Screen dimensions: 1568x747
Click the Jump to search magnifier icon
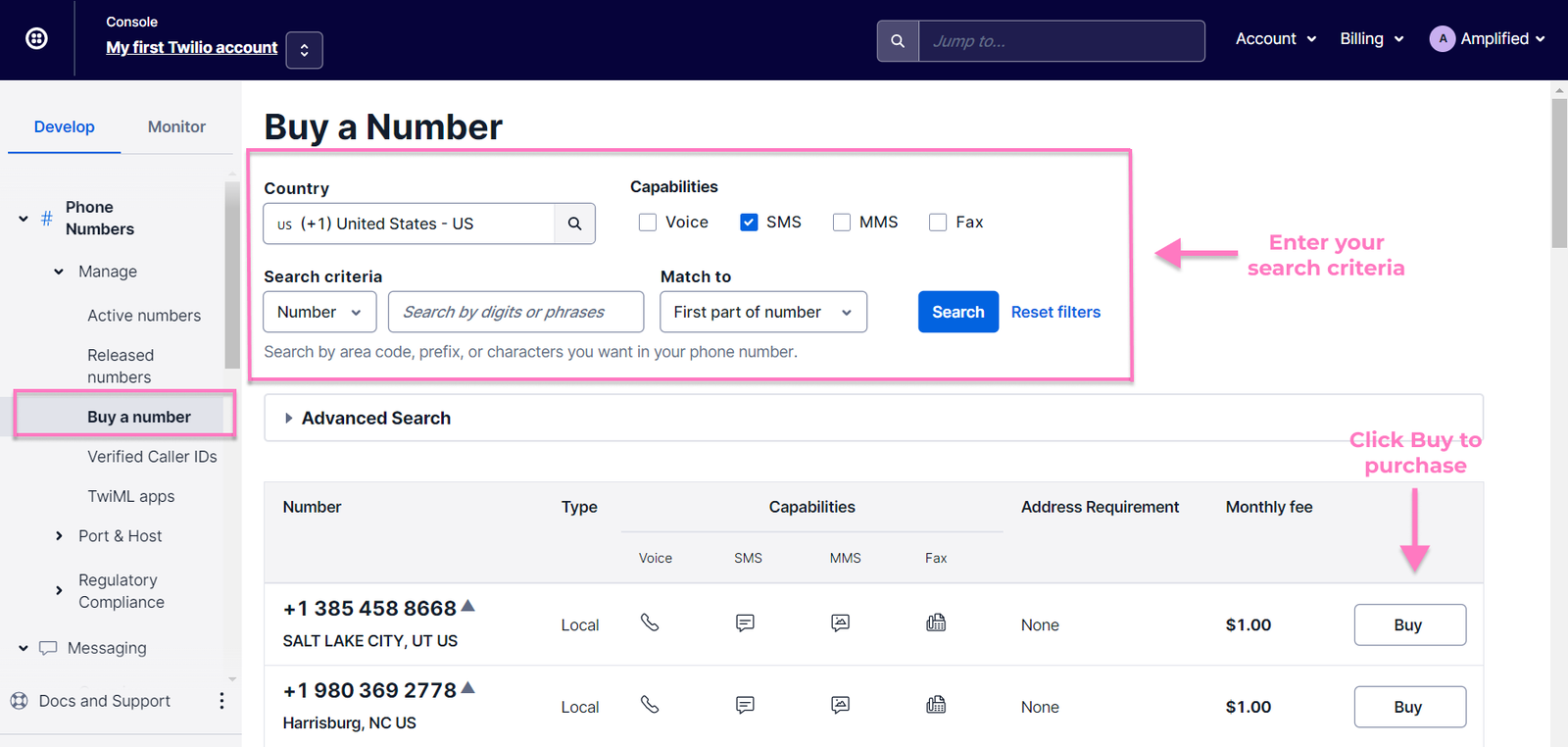[x=898, y=41]
